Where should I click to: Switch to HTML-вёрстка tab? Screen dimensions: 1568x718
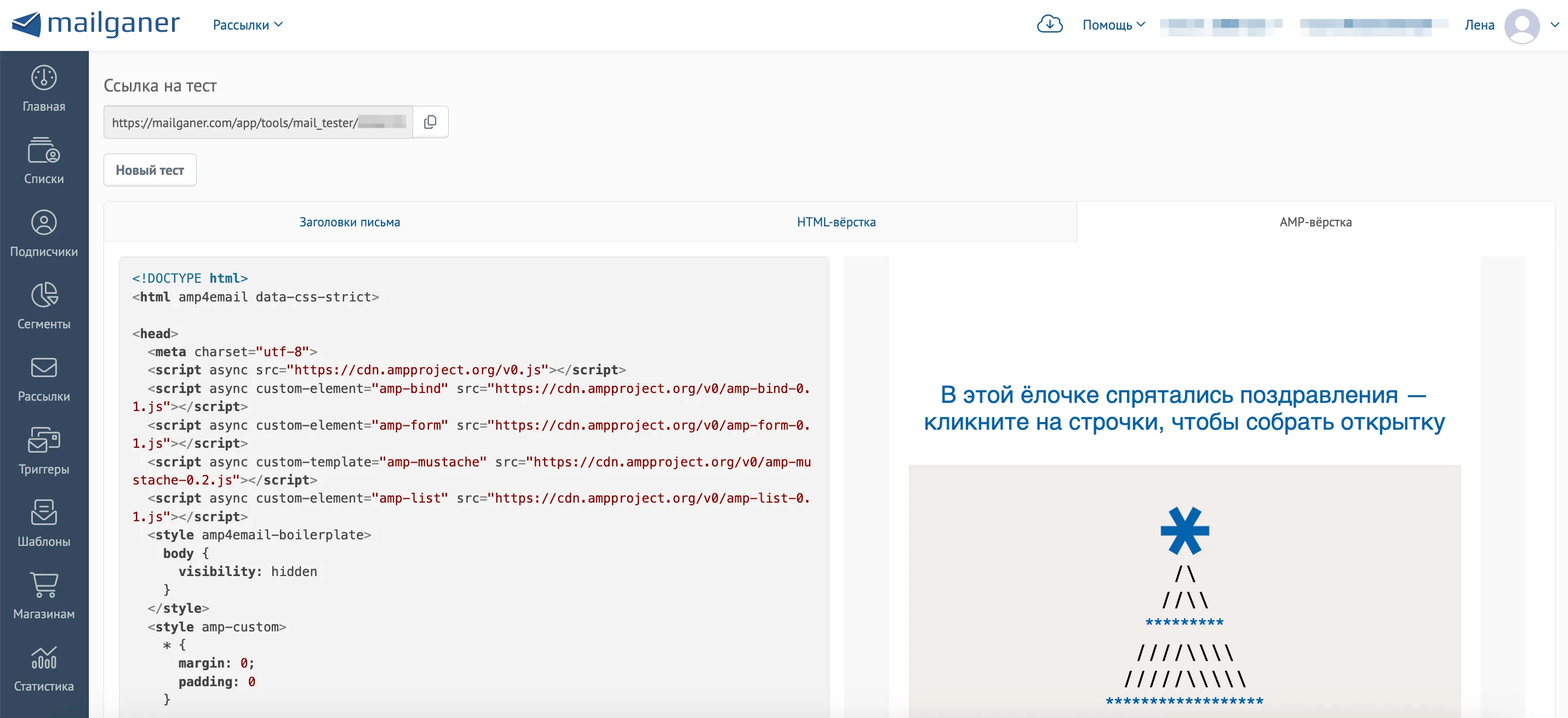pos(835,223)
